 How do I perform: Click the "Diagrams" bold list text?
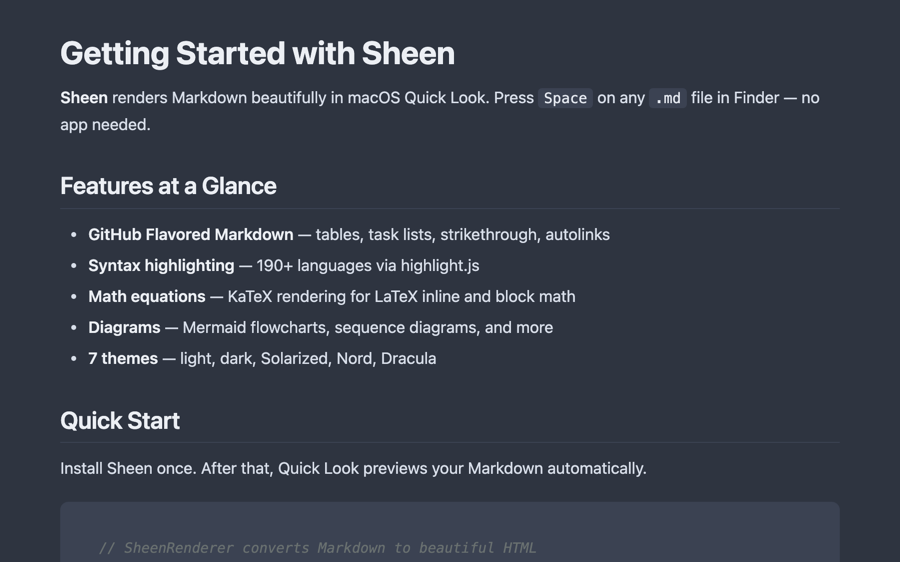click(x=124, y=328)
